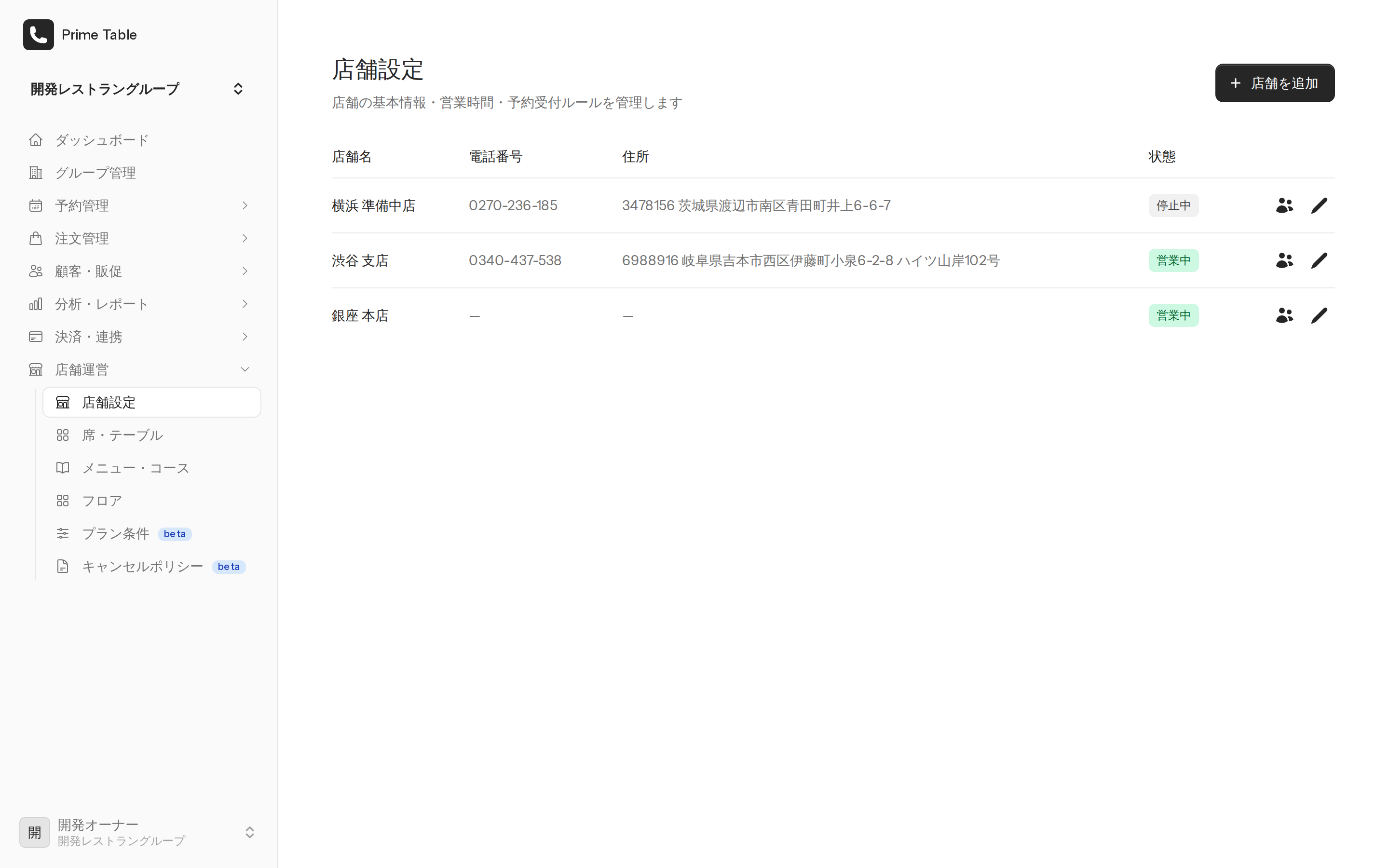This screenshot has height=868, width=1389.
Task: Click the キャンセルポリシー document icon
Action: (63, 566)
